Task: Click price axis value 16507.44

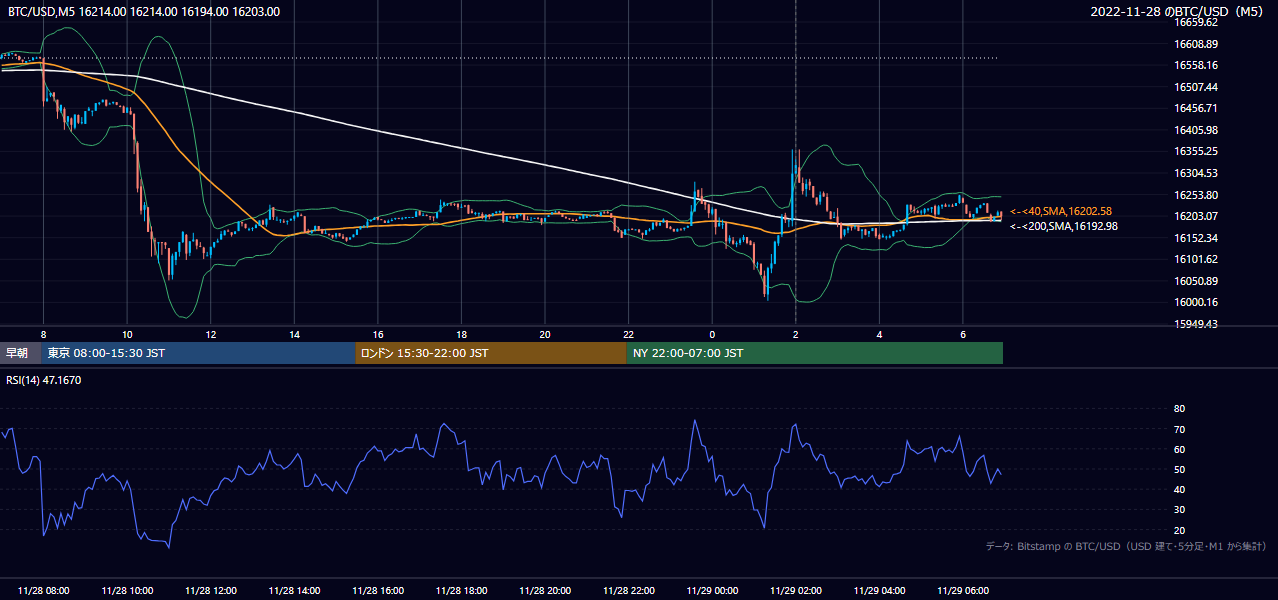Action: pos(1198,87)
